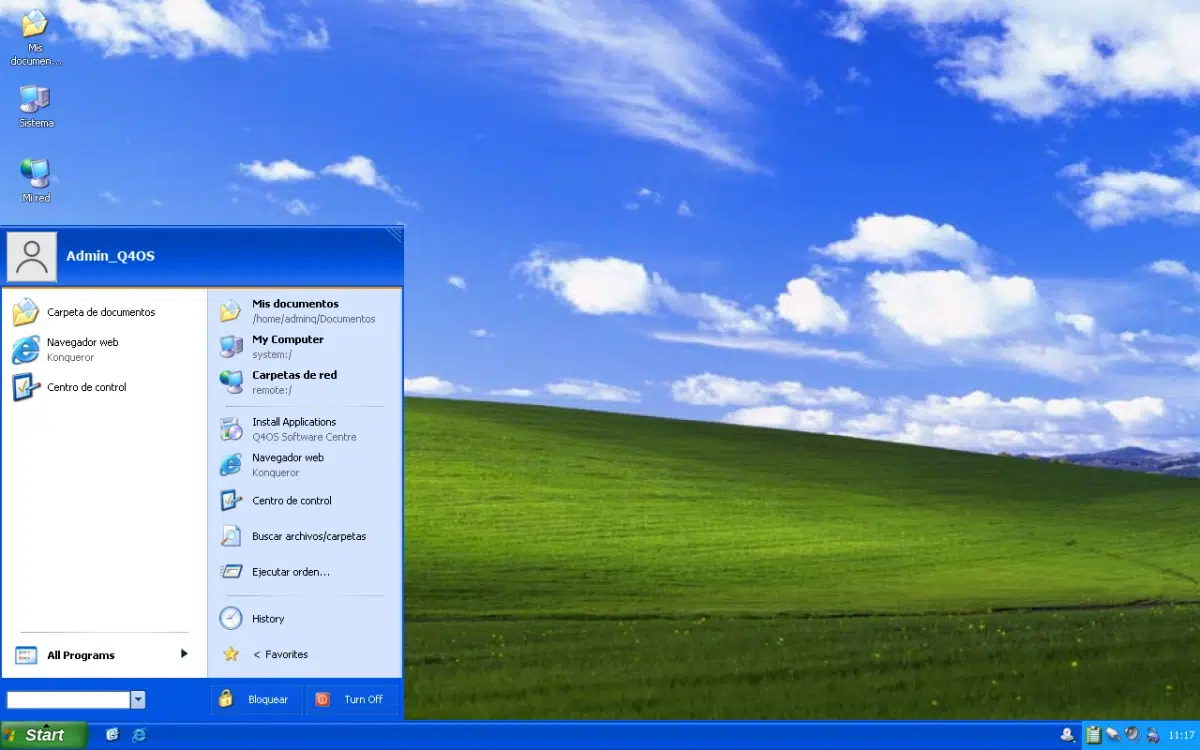Open the search box dropdown arrow
This screenshot has height=750, width=1200.
pos(138,699)
